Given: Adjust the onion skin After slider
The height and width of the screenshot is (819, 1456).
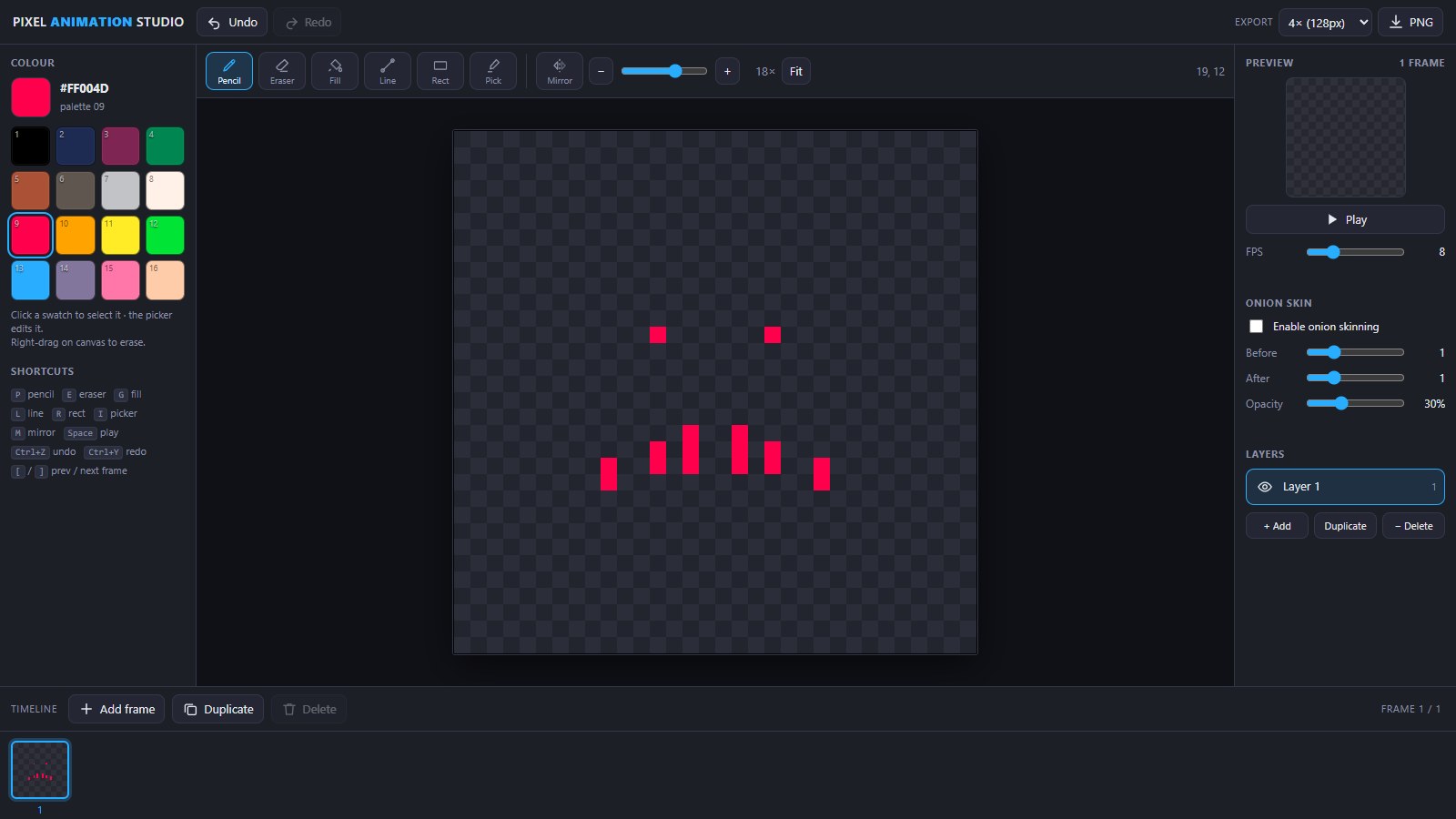Looking at the screenshot, I should (1355, 378).
